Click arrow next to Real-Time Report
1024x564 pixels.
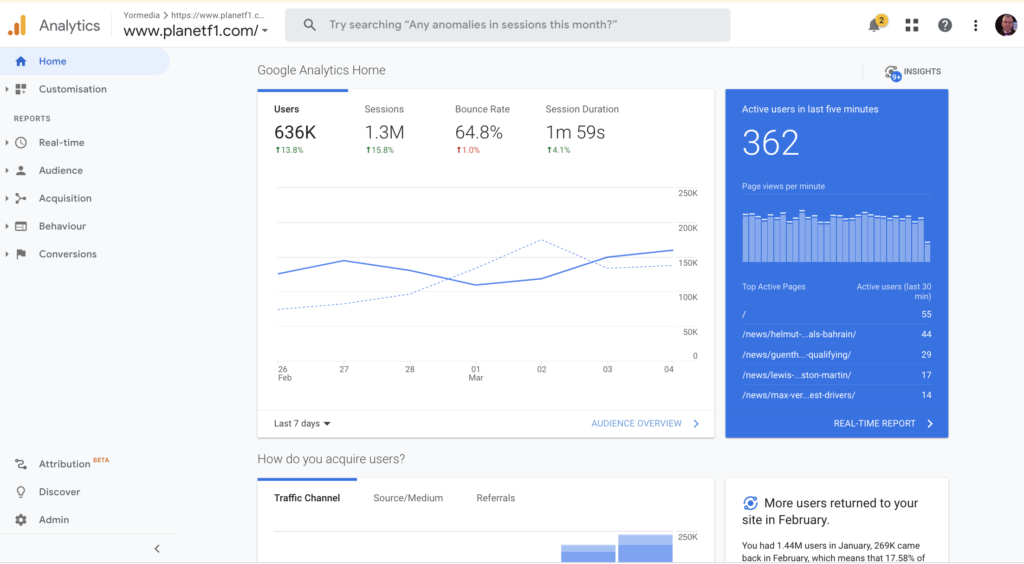point(930,424)
